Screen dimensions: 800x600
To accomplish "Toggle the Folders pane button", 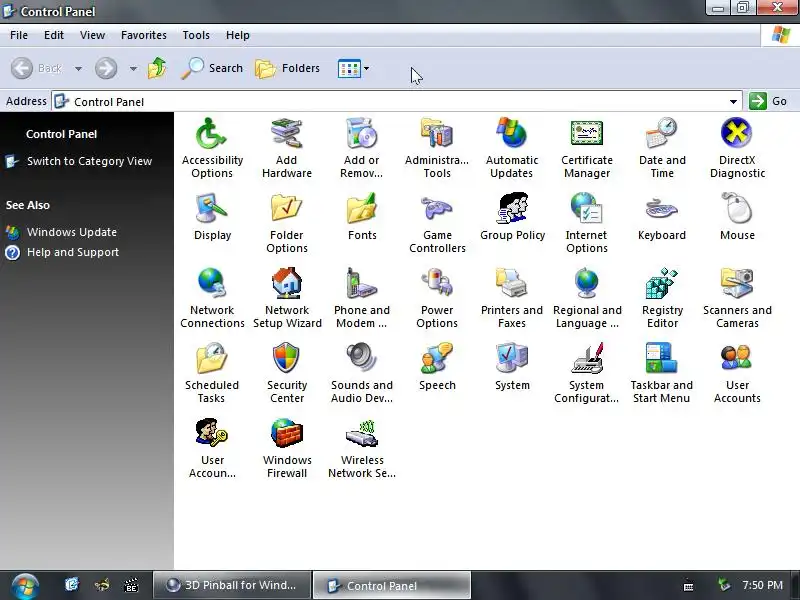I will [x=287, y=68].
